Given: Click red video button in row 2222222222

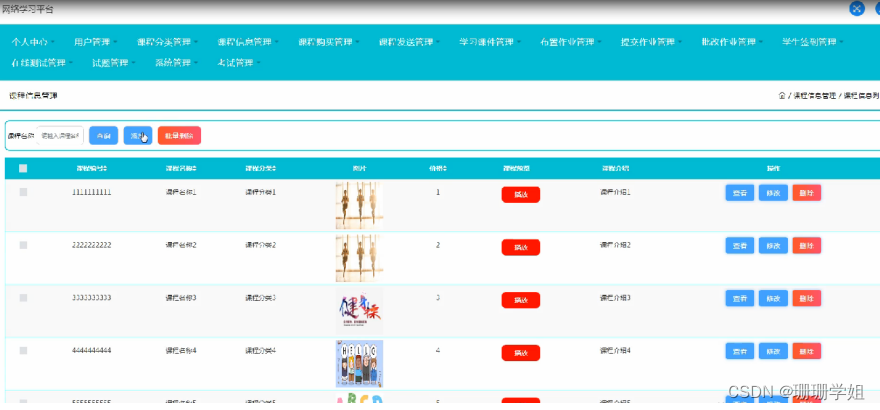Looking at the screenshot, I should click(521, 247).
